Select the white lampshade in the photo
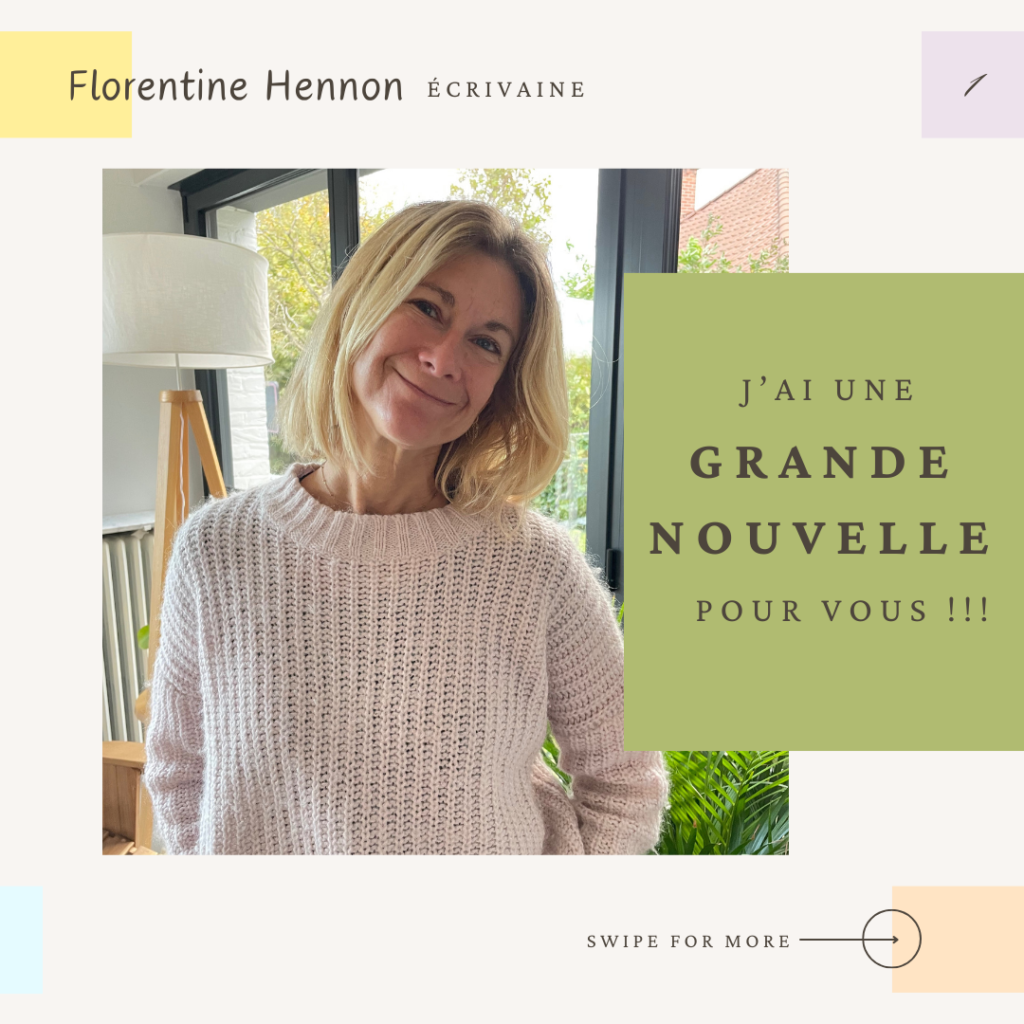The image size is (1024, 1024). (186, 300)
